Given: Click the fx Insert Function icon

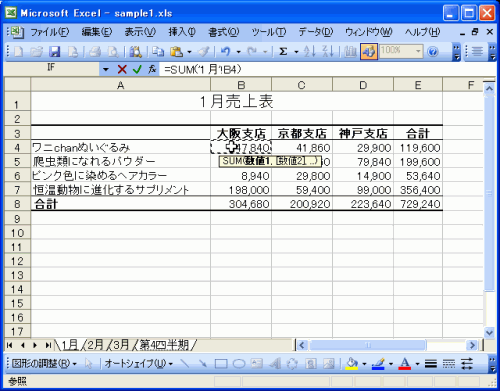Looking at the screenshot, I should 152,69.
